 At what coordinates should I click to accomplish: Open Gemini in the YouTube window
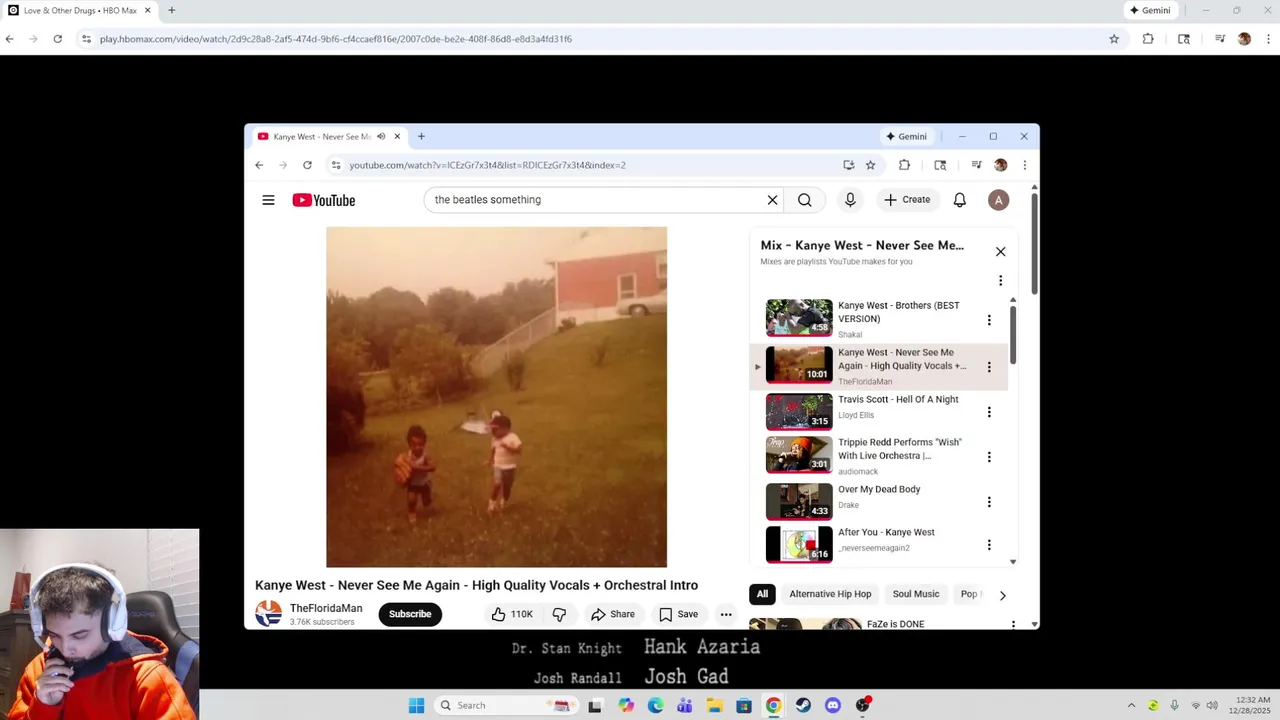[906, 136]
